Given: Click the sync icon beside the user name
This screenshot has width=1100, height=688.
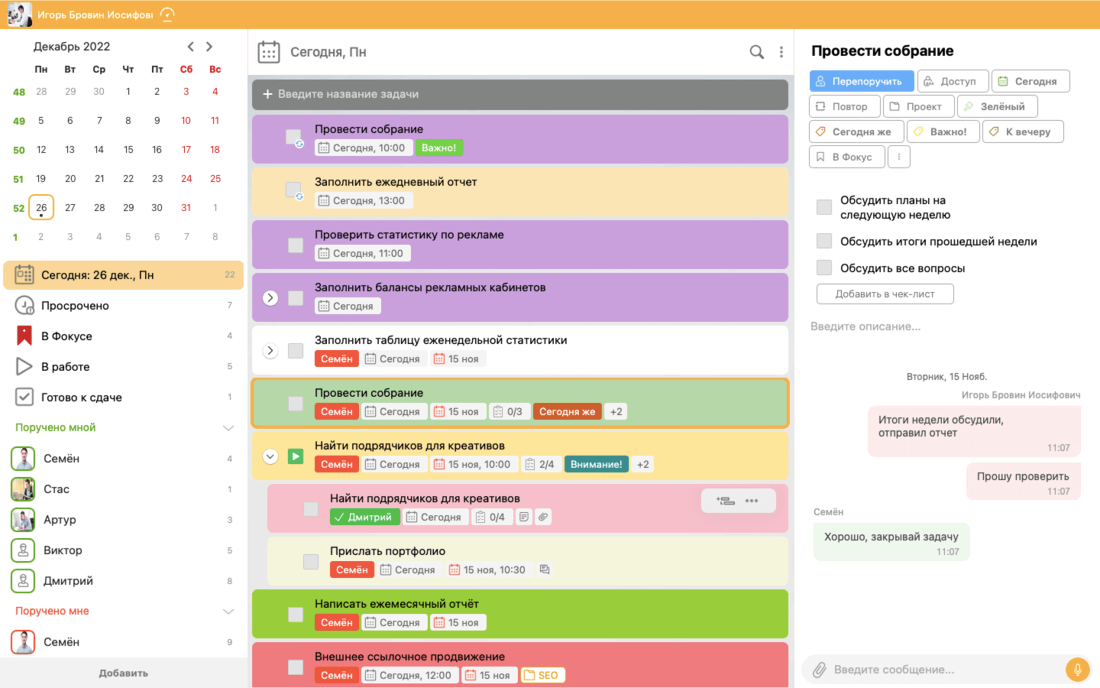Looking at the screenshot, I should tap(167, 14).
